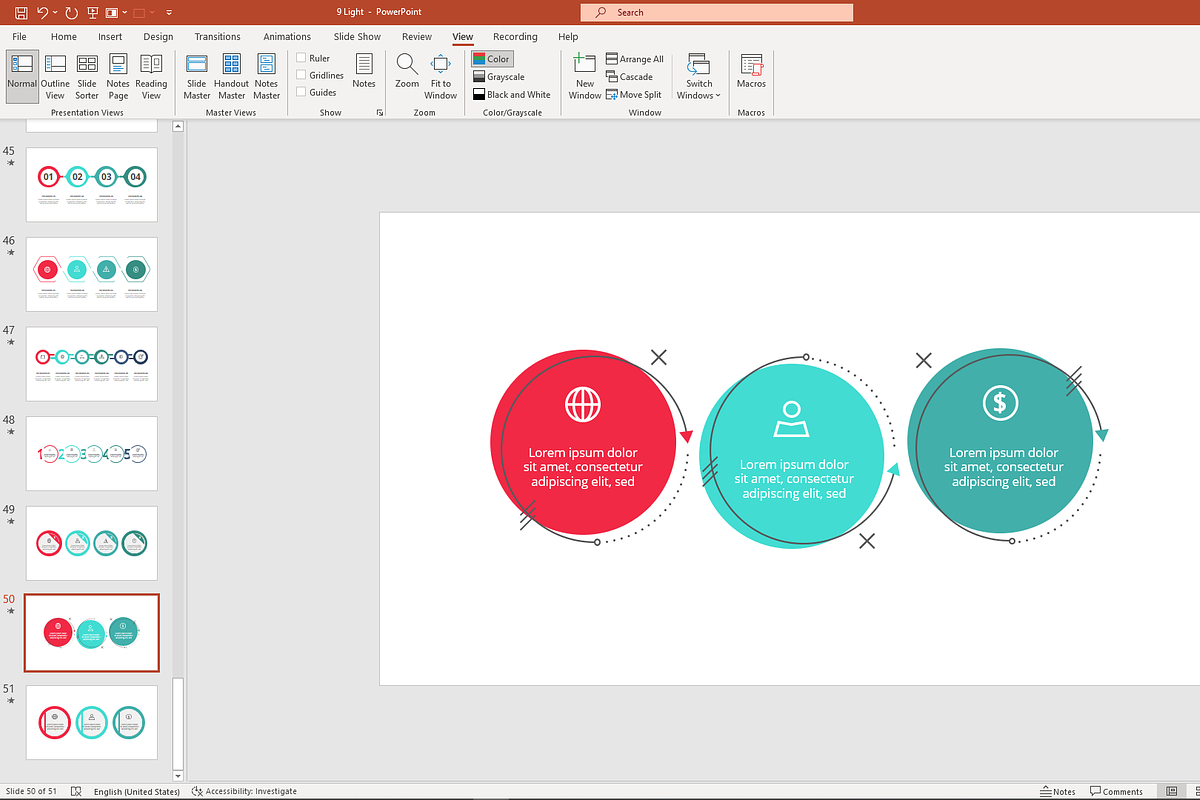
Task: Click in the Search box
Action: [716, 13]
